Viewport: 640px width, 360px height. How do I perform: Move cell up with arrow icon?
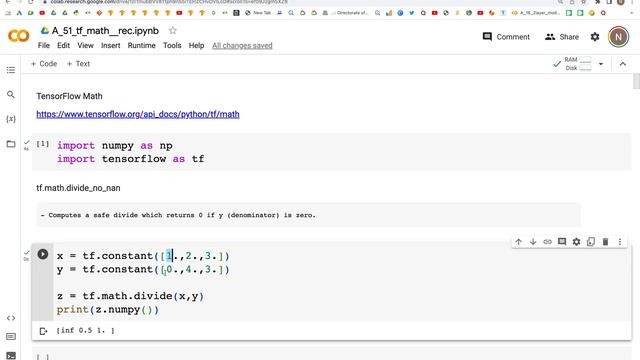point(518,242)
